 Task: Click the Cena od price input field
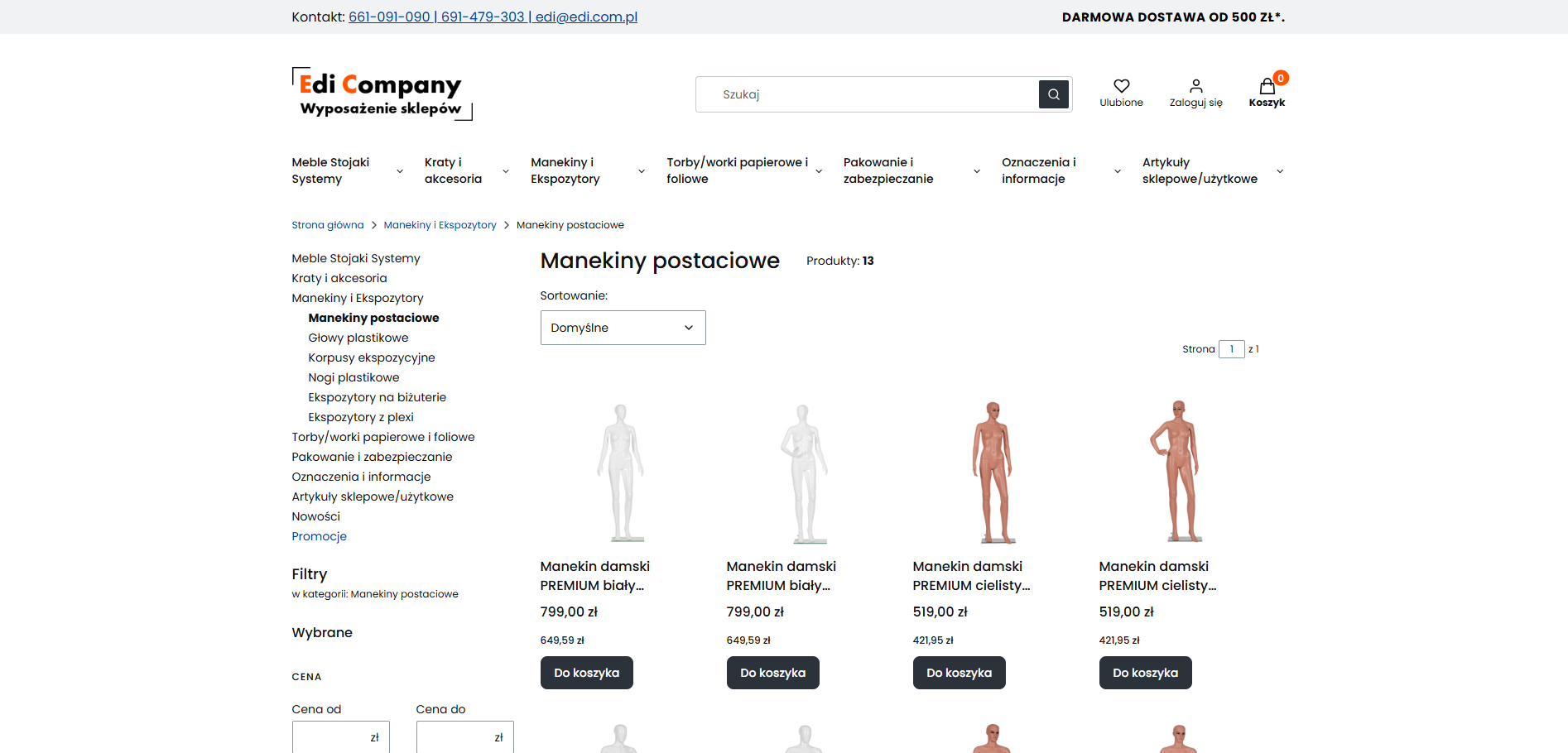[x=340, y=736]
